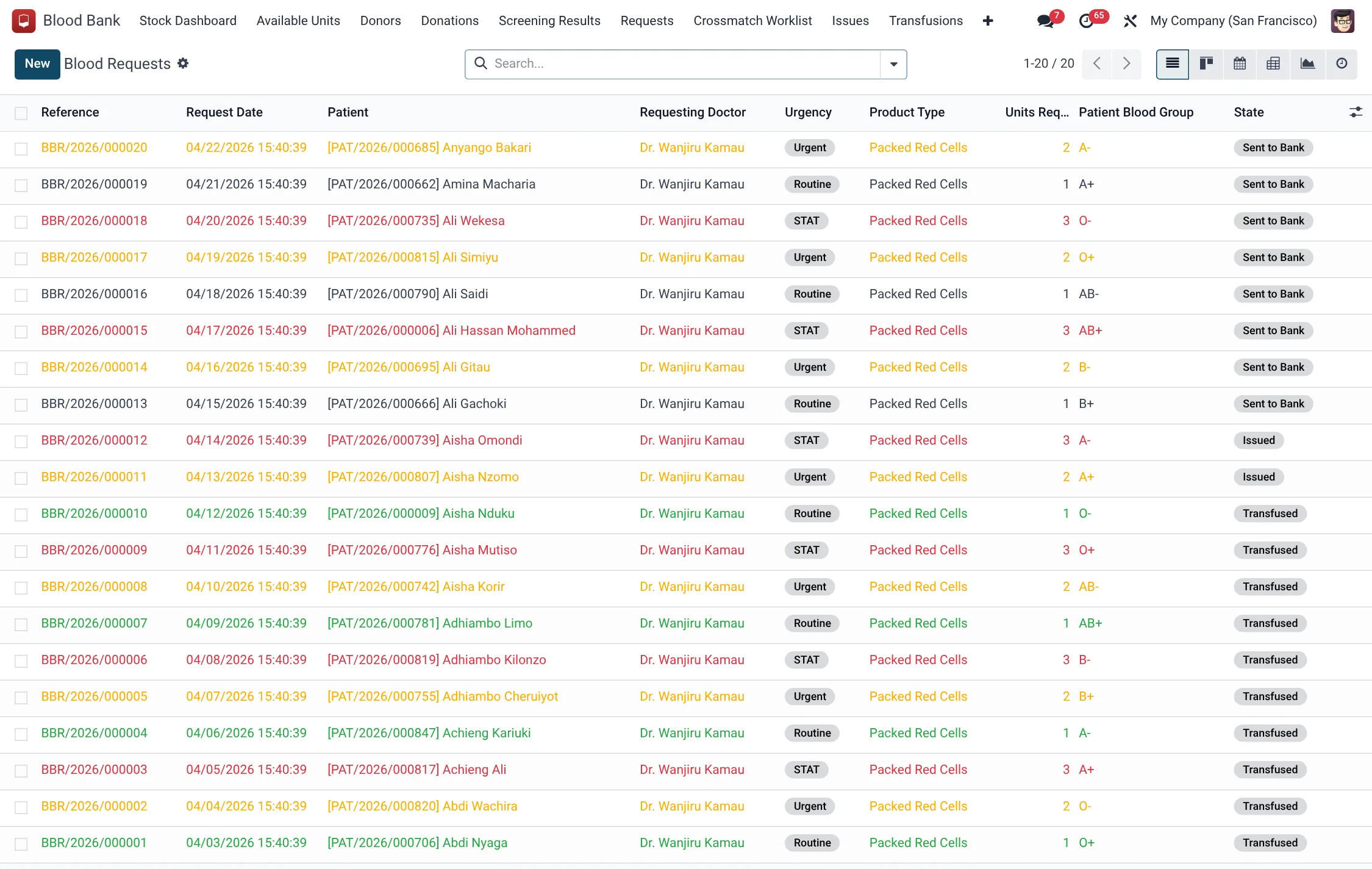Click the 1-20 / 20 pager counter
The height and width of the screenshot is (869, 1372).
click(x=1049, y=63)
